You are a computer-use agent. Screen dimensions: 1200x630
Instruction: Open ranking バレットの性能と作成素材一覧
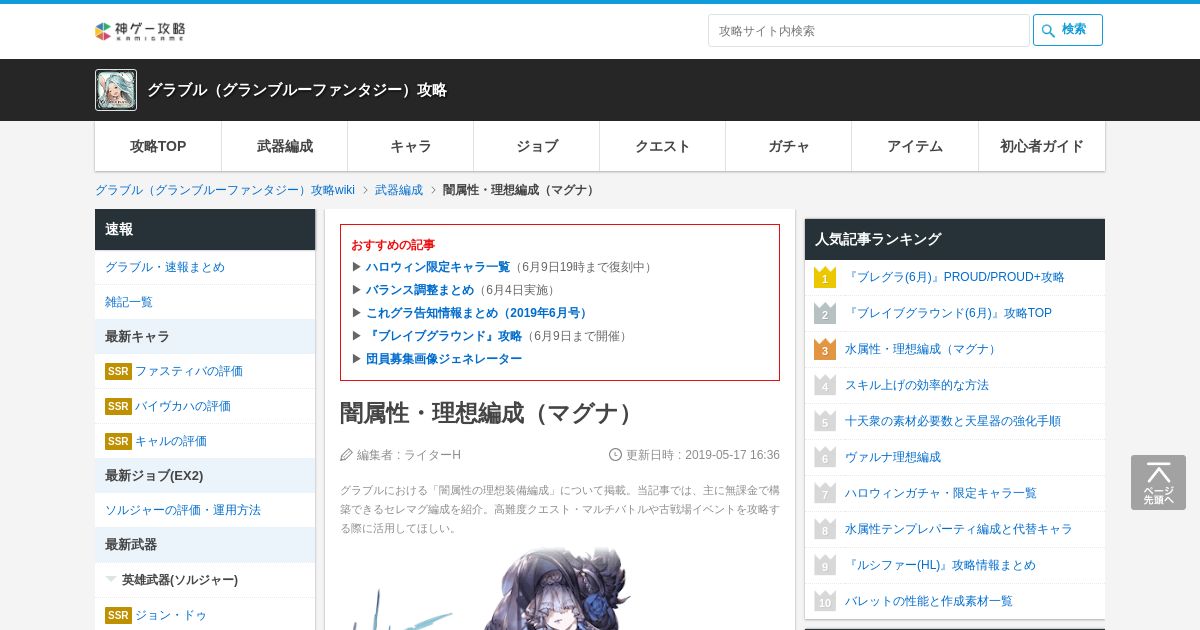pyautogui.click(x=929, y=601)
